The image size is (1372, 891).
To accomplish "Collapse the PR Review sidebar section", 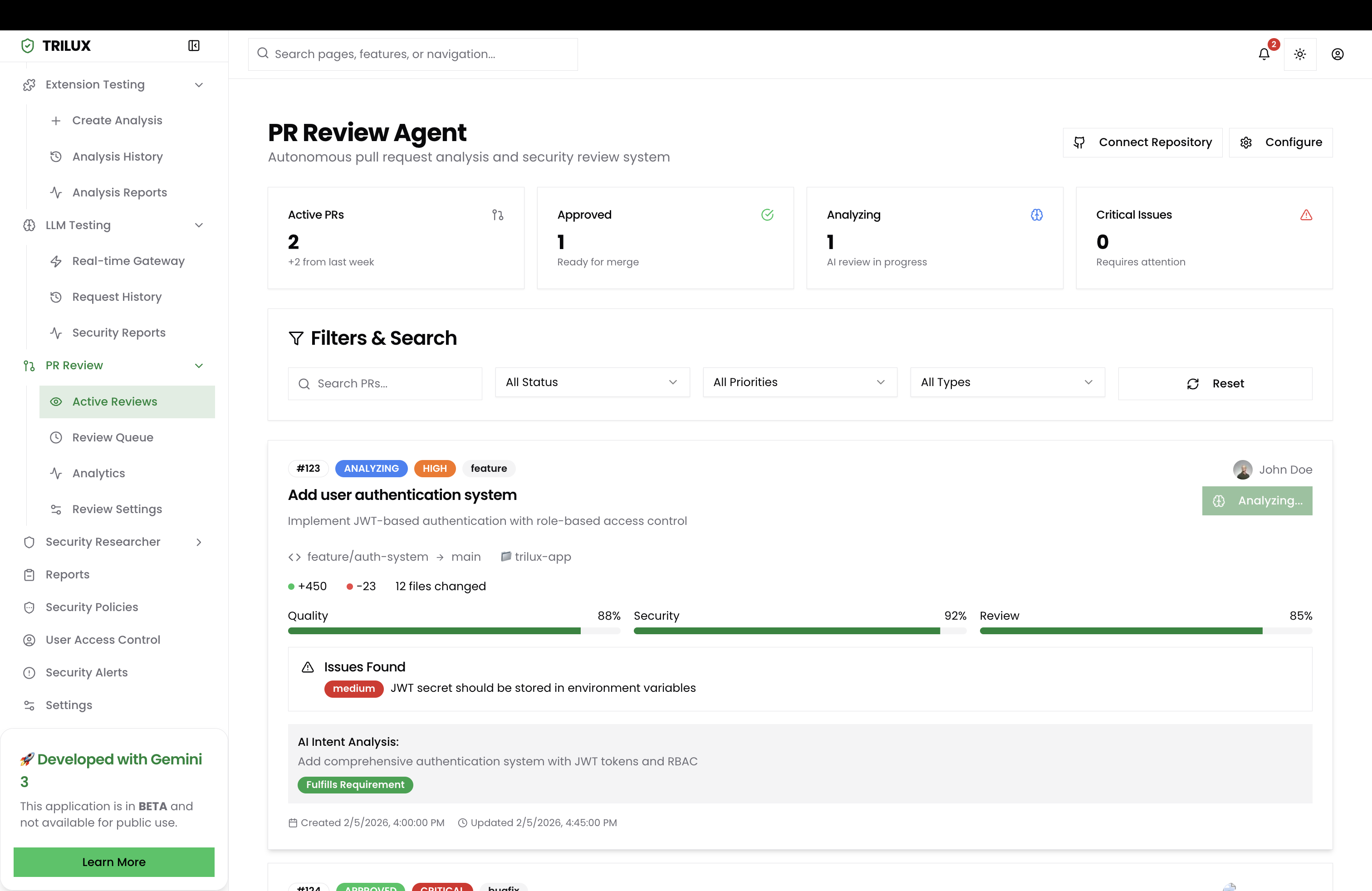I will (x=199, y=365).
